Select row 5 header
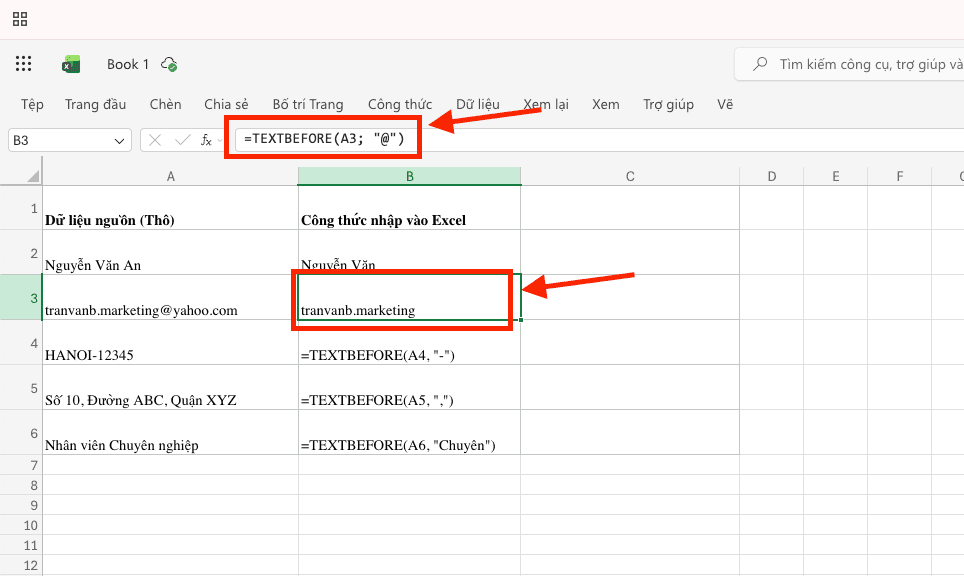The image size is (964, 576). (21, 387)
